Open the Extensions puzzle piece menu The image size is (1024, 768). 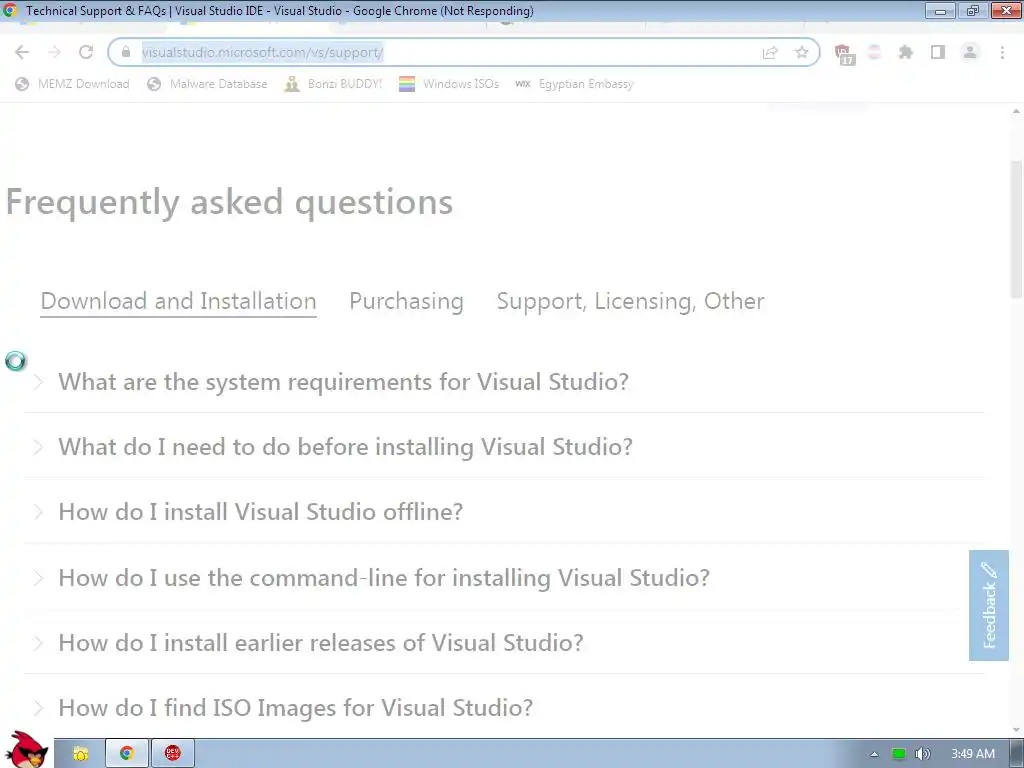coord(905,52)
